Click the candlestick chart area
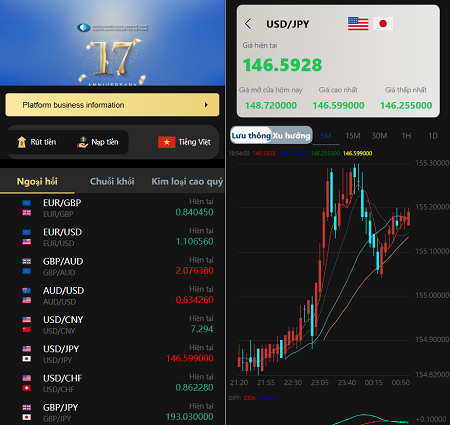This screenshot has height=425, width=450. [x=323, y=268]
